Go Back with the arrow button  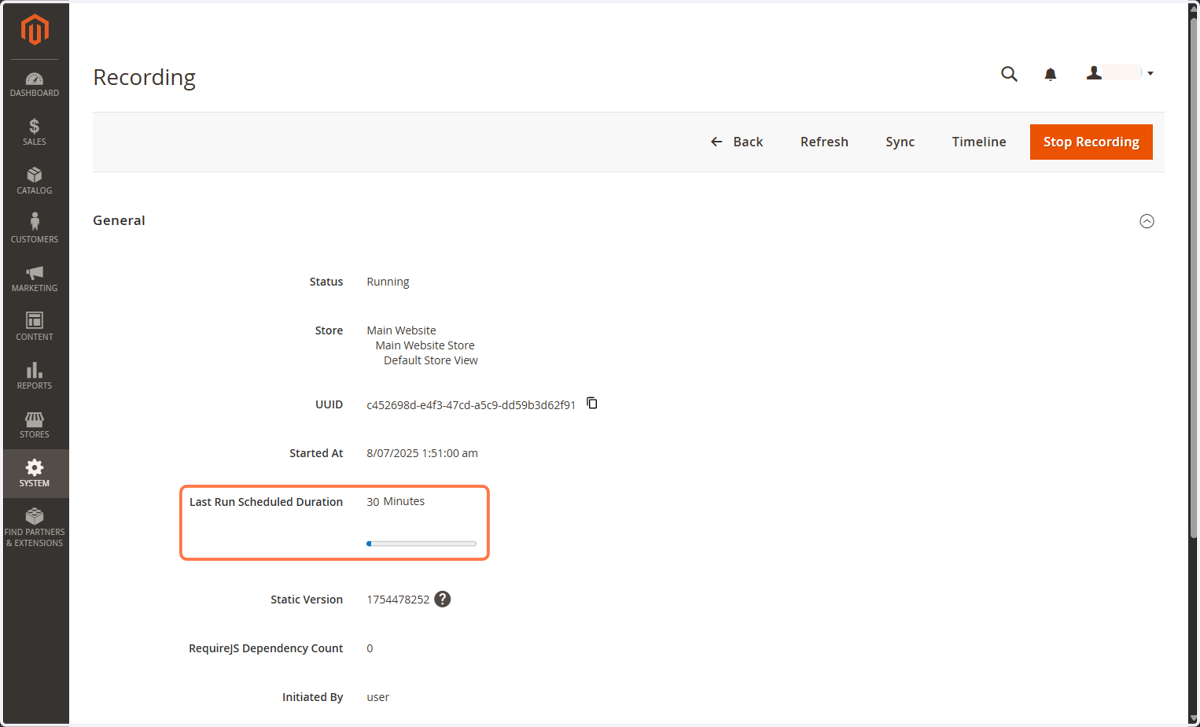click(x=737, y=142)
